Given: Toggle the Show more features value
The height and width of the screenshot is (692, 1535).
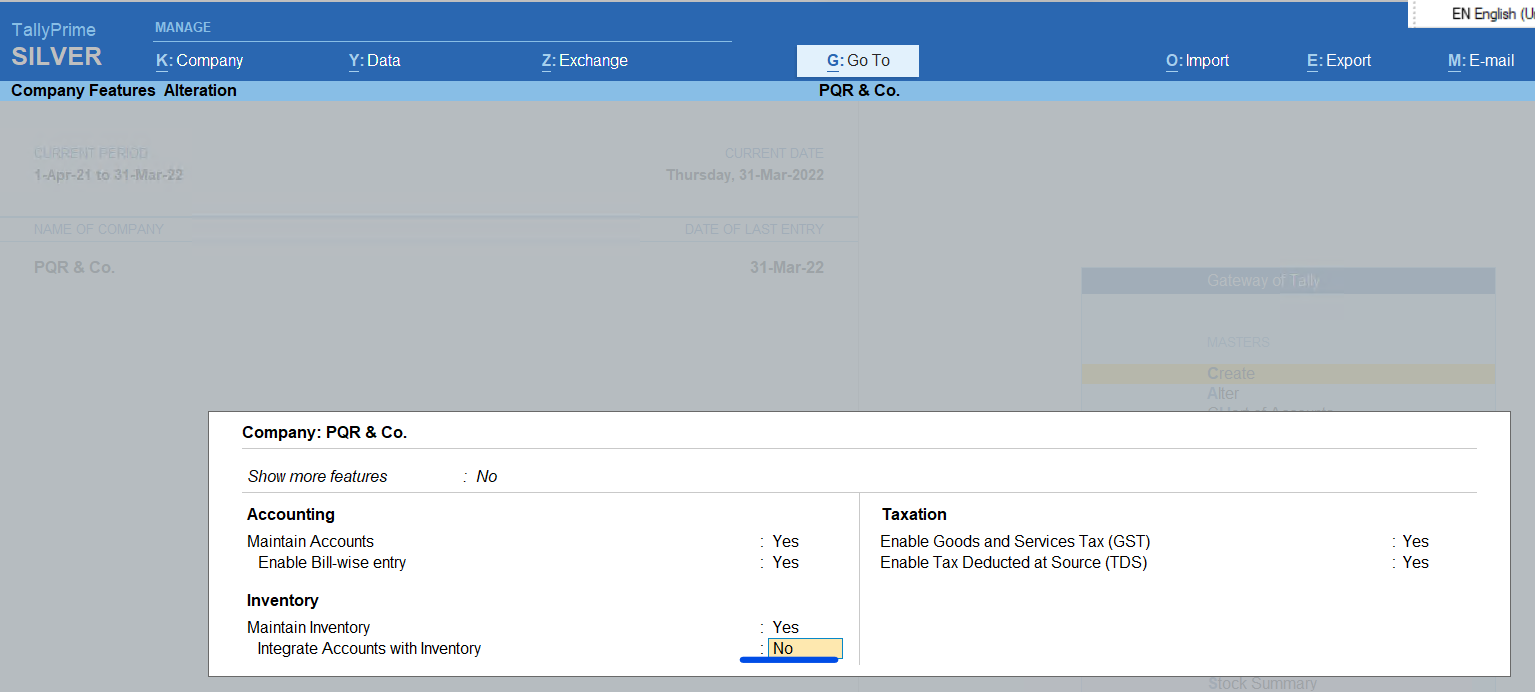Looking at the screenshot, I should tap(487, 477).
